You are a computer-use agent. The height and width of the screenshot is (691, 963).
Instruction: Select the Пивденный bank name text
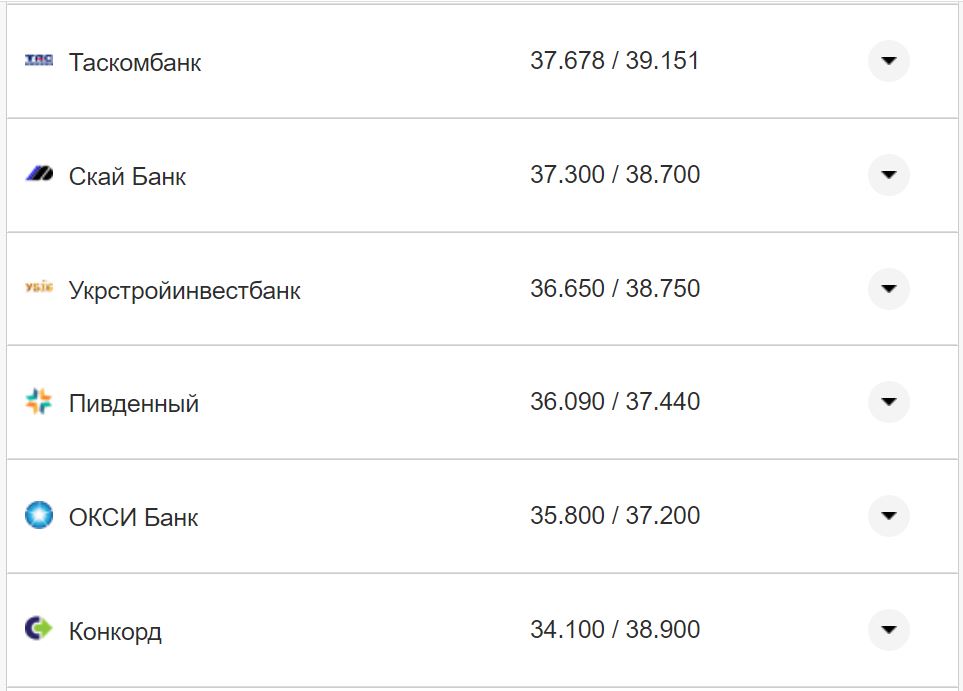[133, 402]
